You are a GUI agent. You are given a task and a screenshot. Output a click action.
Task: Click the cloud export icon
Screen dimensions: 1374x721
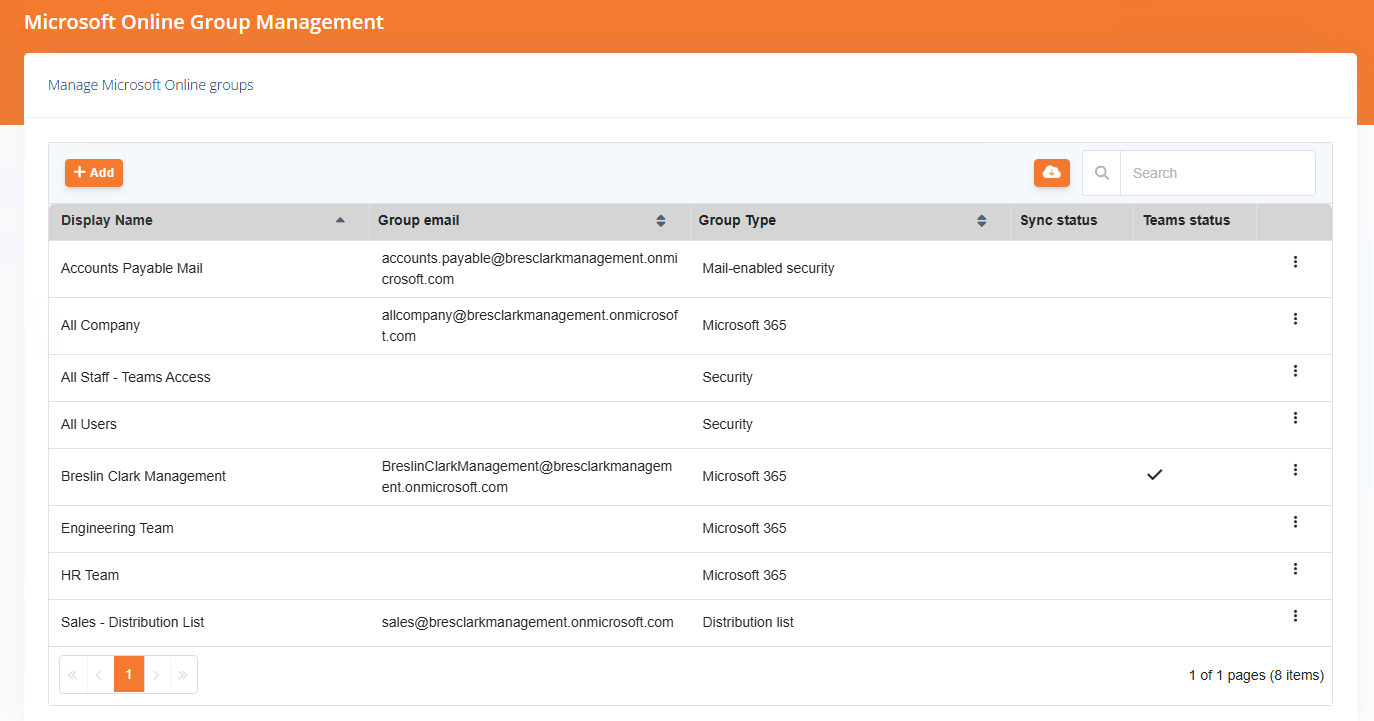(x=1051, y=172)
